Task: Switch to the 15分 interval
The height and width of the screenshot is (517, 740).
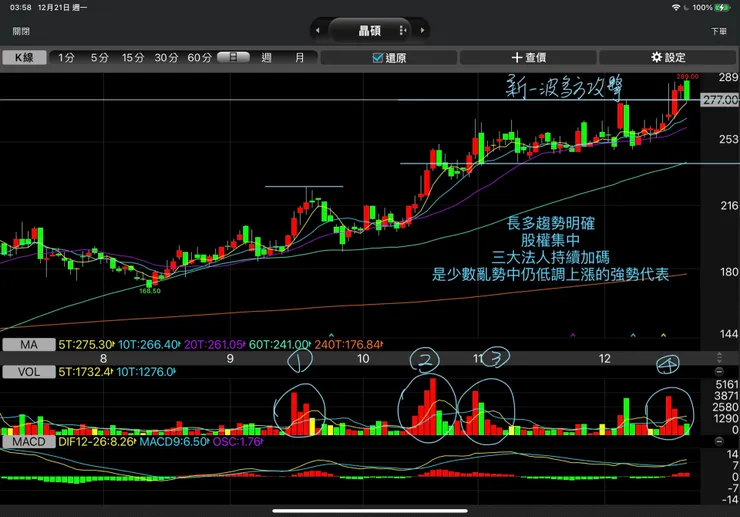Action: (133, 58)
